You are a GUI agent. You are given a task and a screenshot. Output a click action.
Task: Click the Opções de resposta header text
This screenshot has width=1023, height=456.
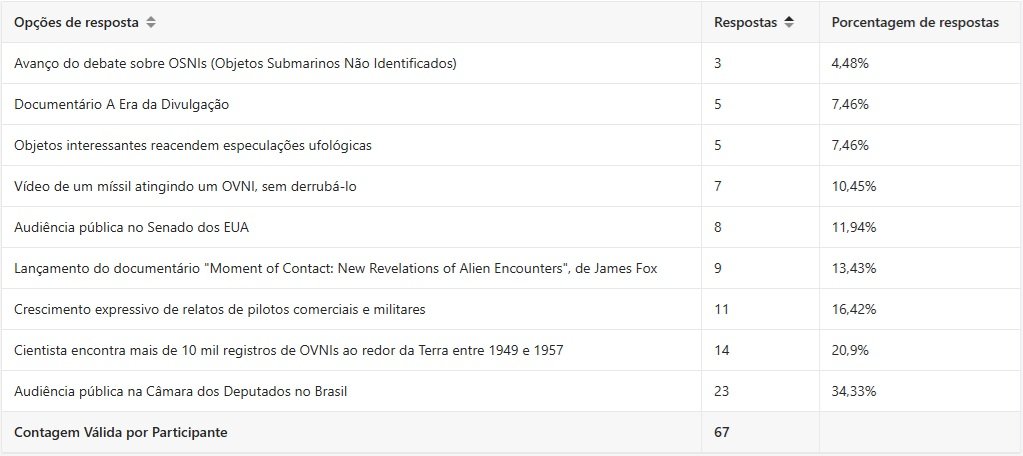point(76,22)
